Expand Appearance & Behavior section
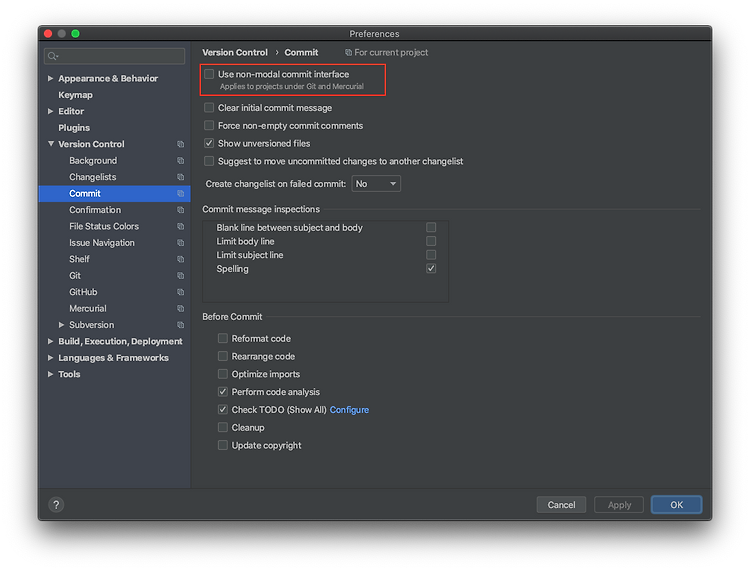Viewport: 750px width, 571px height. pos(51,78)
